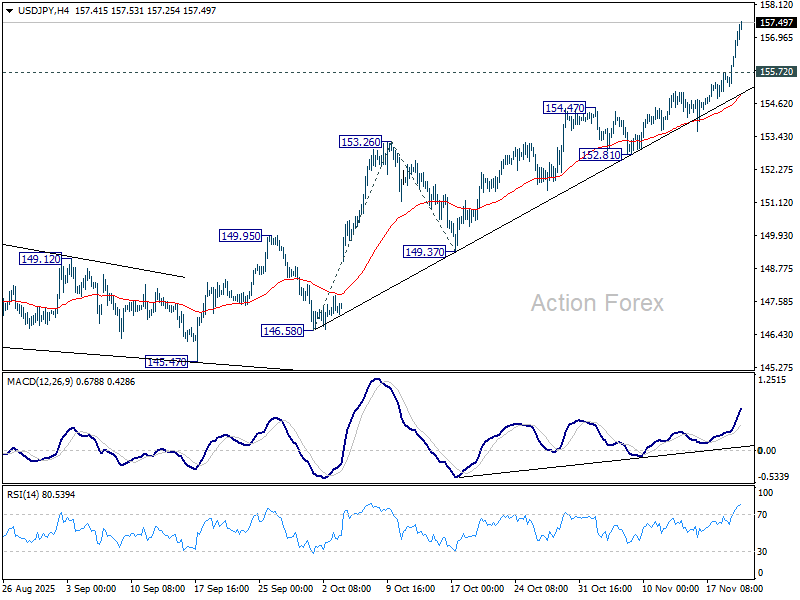800x600 pixels.
Task: Select the 149.120 price label
Action: point(40,259)
